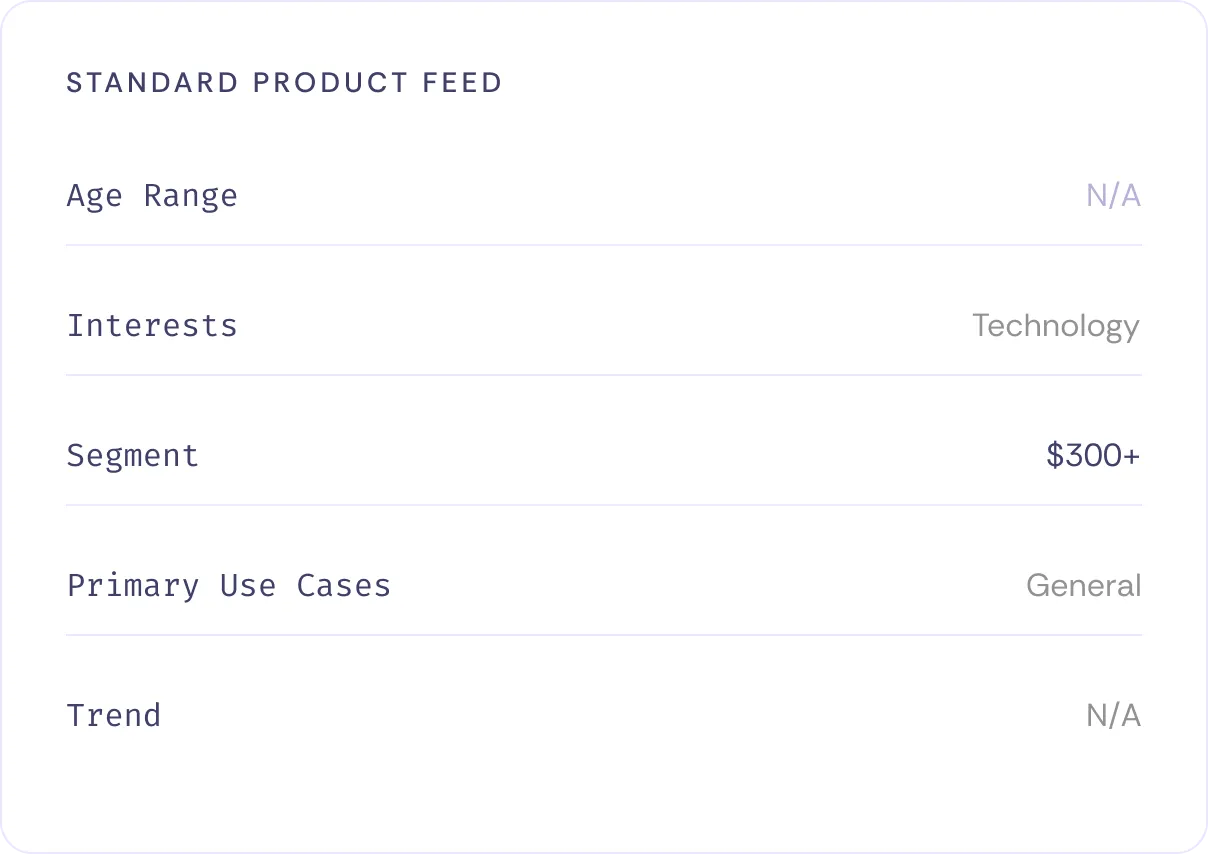Screen dimensions: 1208x854
Task: Click the Standard Product Feed heading
Action: coord(284,82)
